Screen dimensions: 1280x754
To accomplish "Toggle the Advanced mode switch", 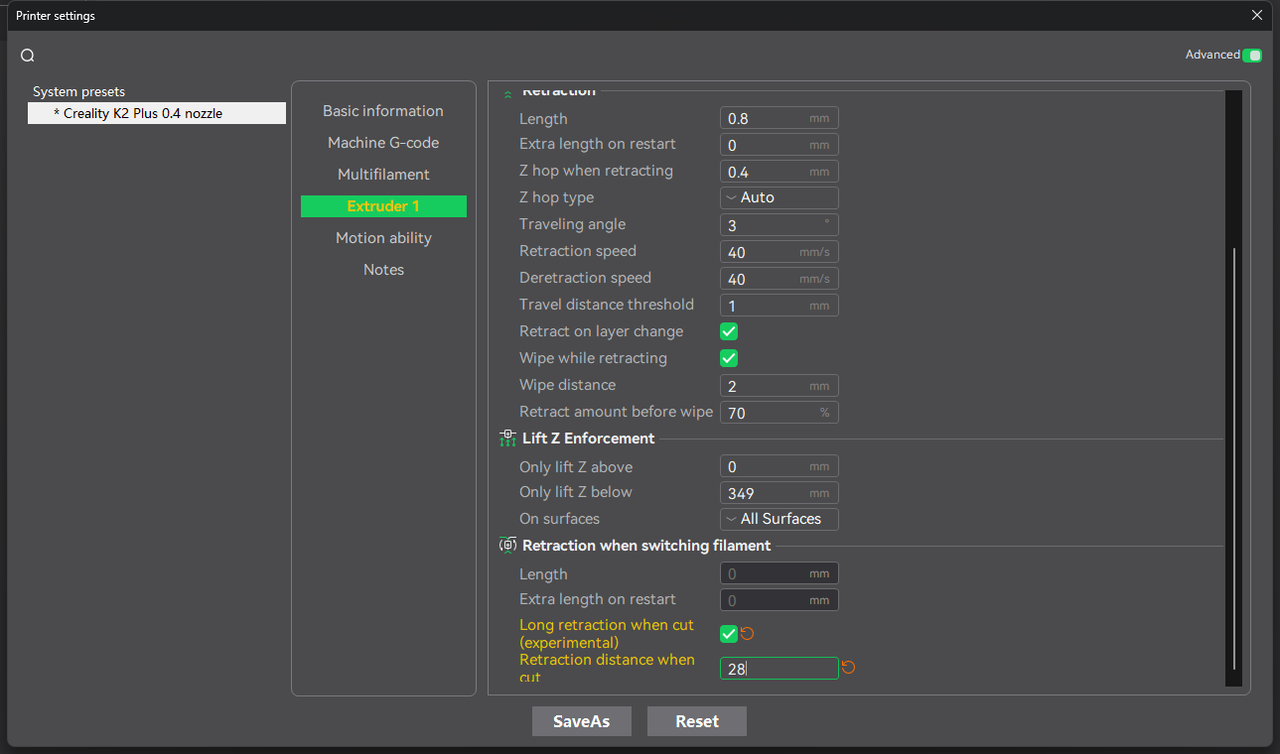I will point(1251,55).
